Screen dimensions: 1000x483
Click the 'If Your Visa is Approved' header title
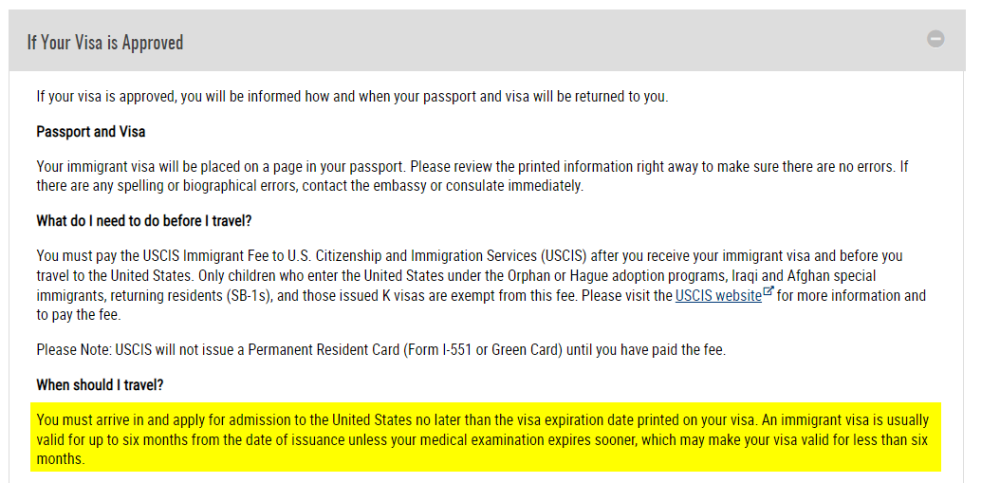point(105,43)
